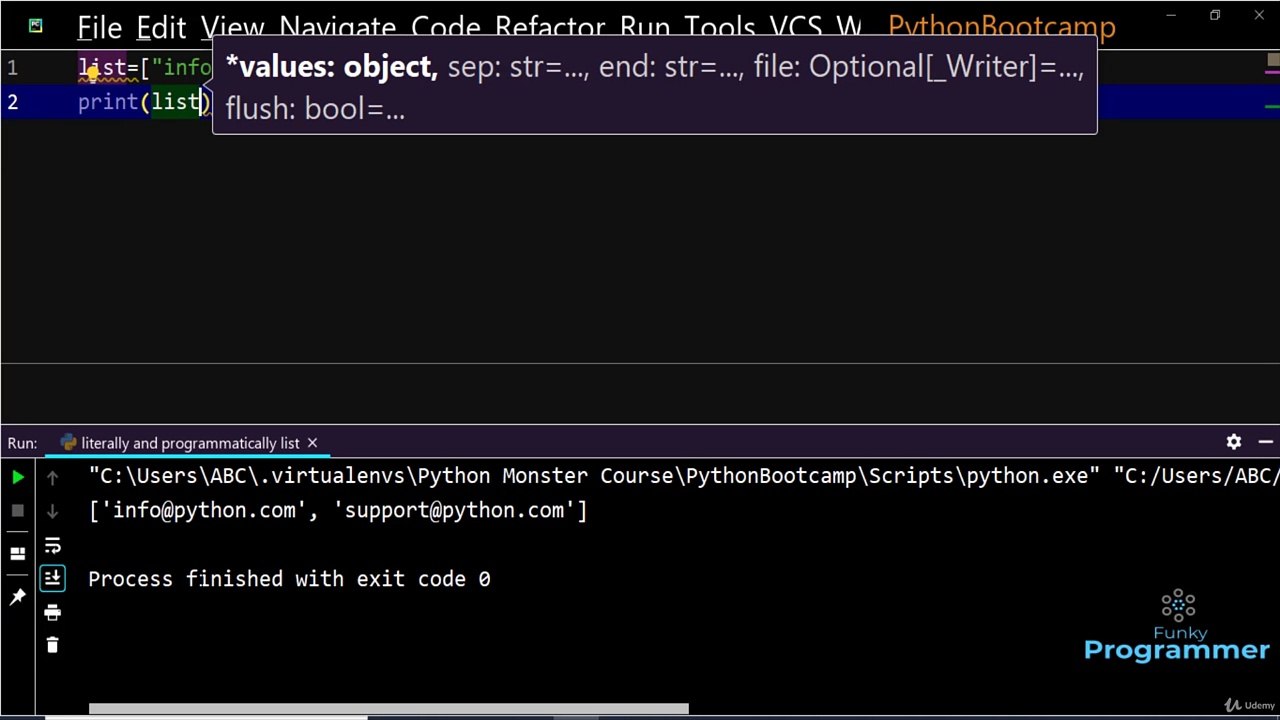Click the output line with 'info@python.com'
Screen dimensions: 1280x720
click(x=338, y=510)
